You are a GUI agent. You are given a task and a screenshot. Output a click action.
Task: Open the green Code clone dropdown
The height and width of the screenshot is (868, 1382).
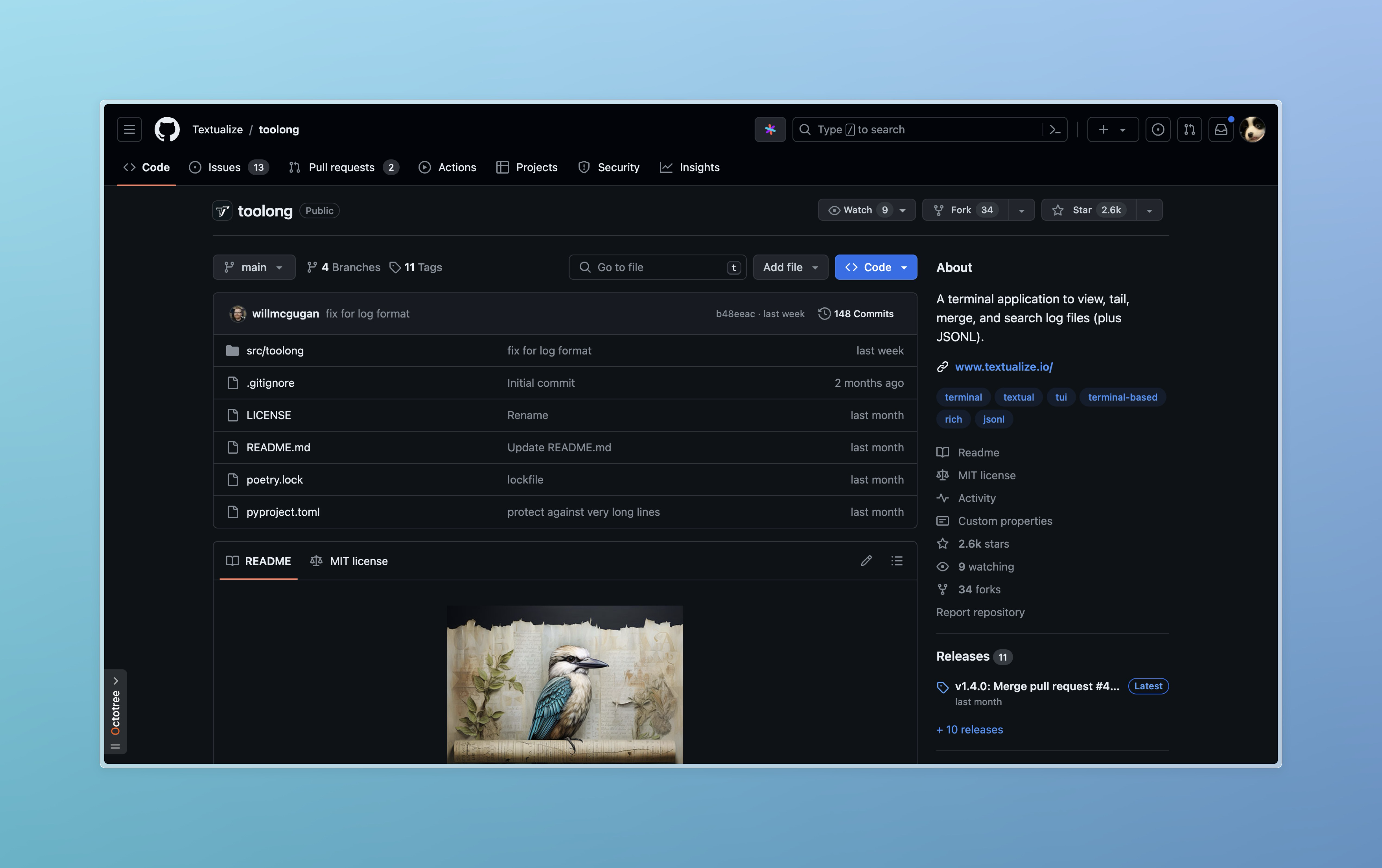(876, 267)
